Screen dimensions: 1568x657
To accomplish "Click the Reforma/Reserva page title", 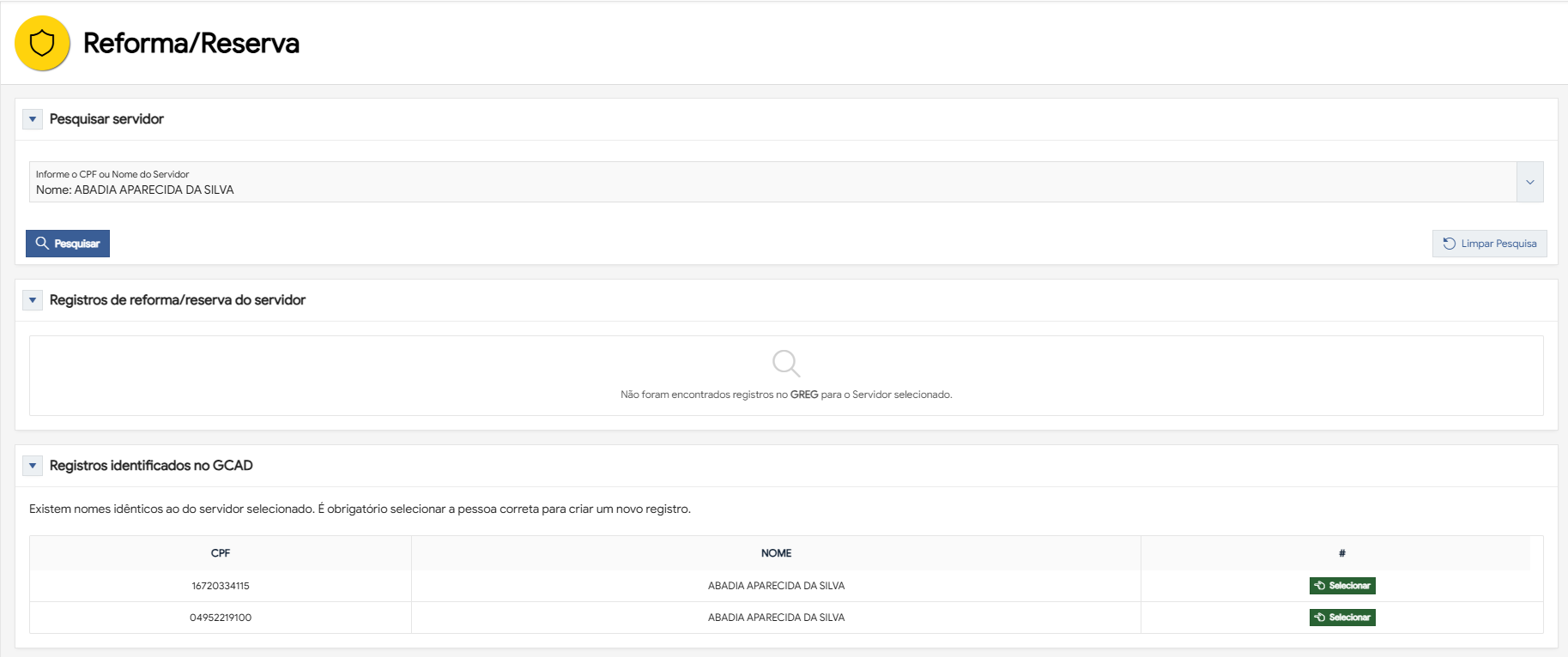I will coord(191,43).
